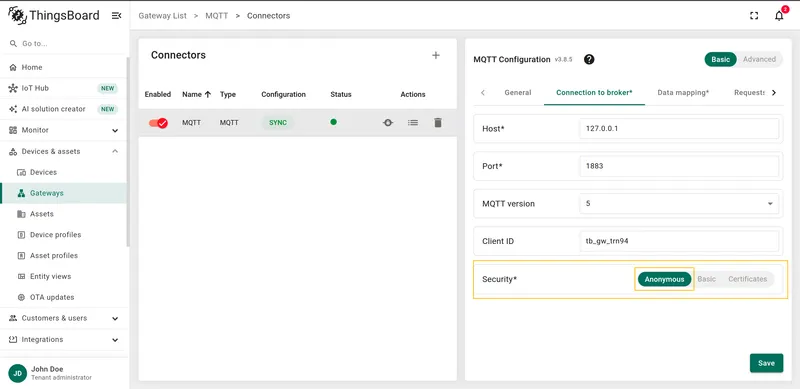
Task: Open RPC icon for MQTT connector
Action: tap(388, 123)
